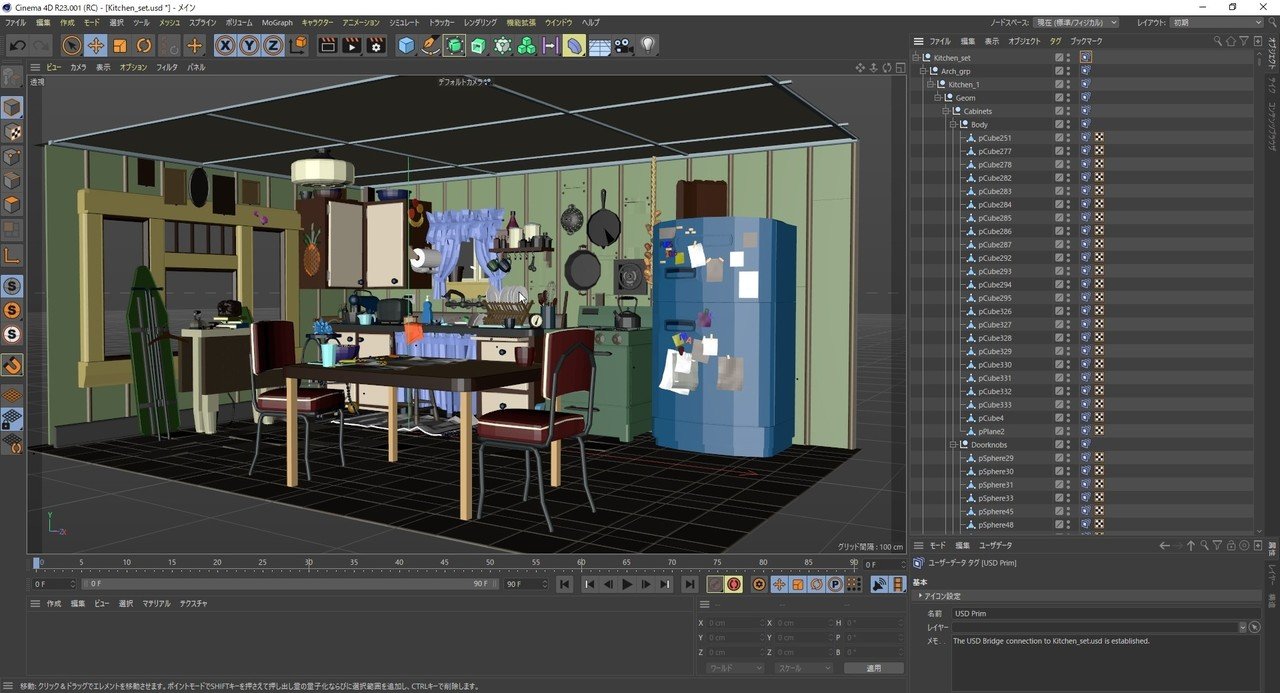Toggle the Z axis lock
The height and width of the screenshot is (693, 1280).
[273, 45]
